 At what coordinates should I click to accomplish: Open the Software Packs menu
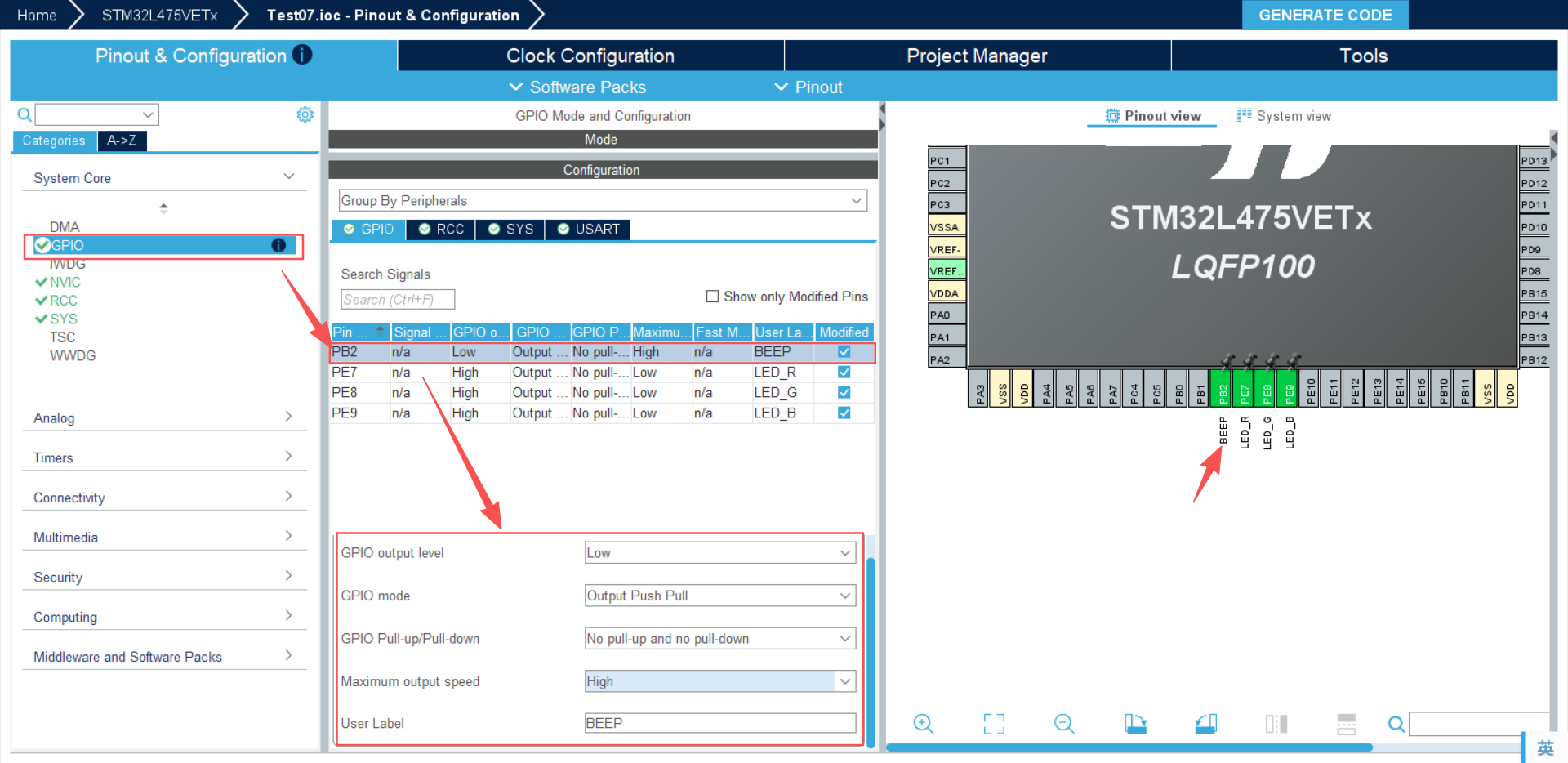click(577, 87)
